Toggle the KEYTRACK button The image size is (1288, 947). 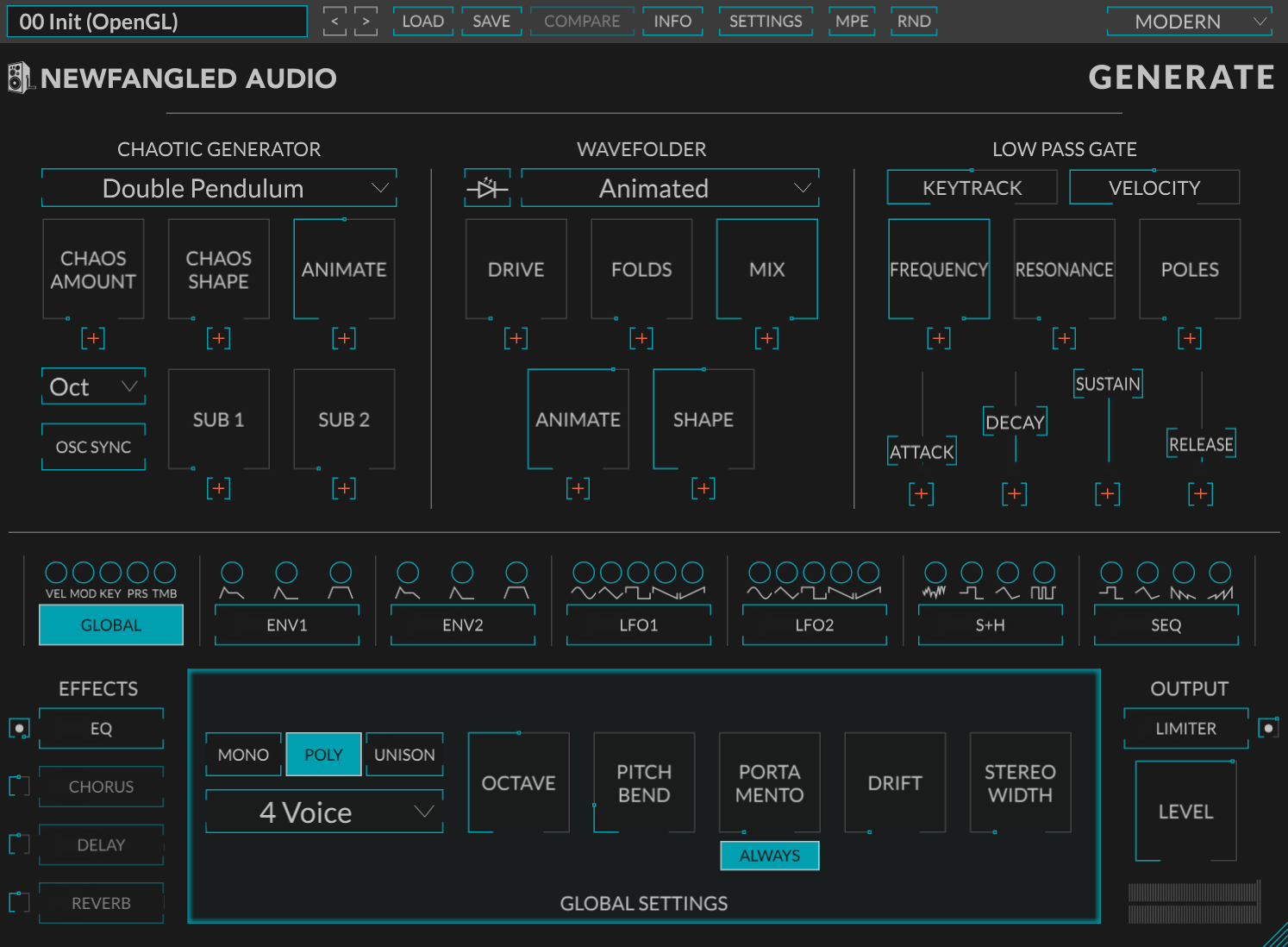(972, 187)
